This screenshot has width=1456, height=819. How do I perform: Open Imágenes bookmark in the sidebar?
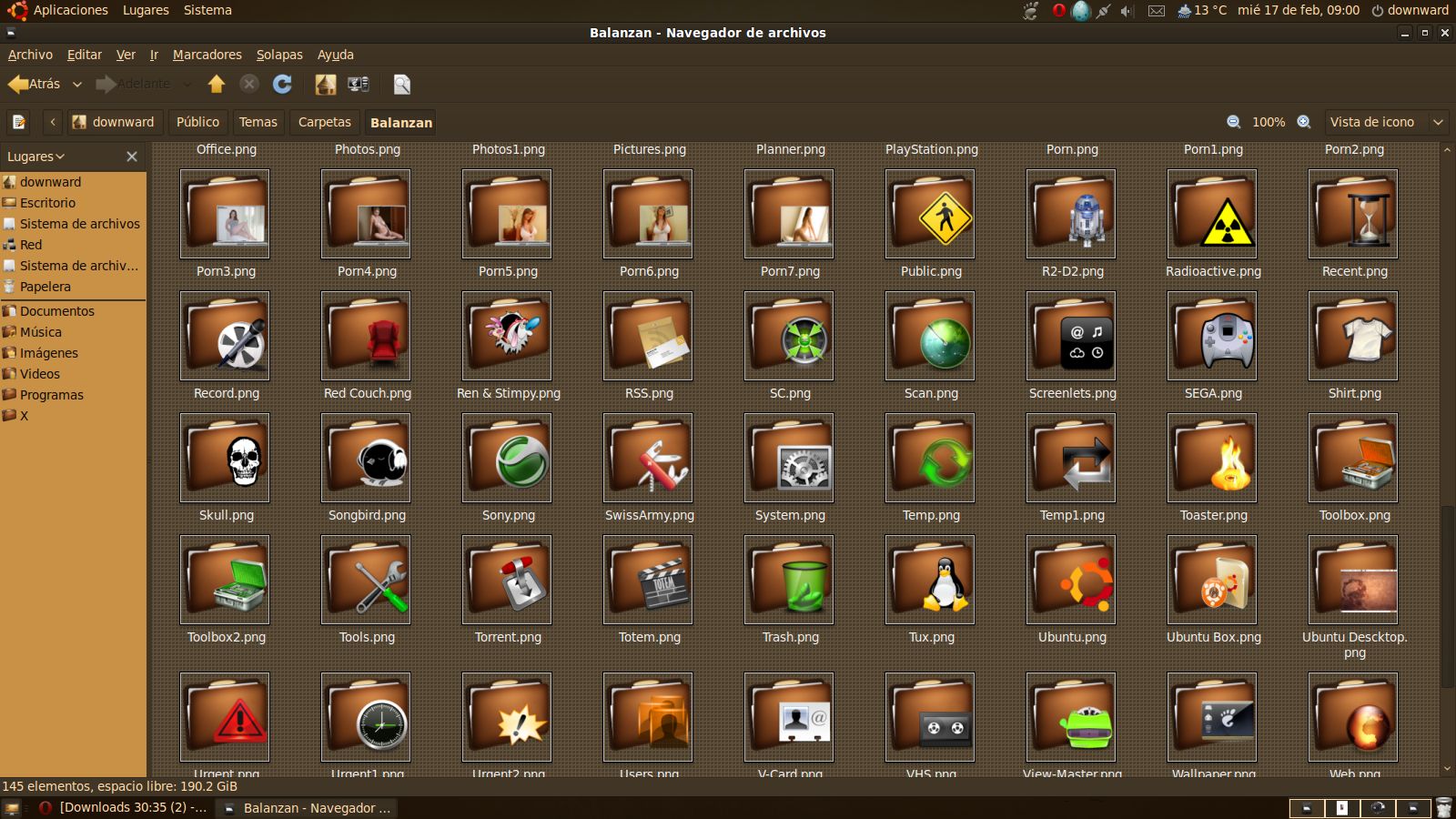point(73,353)
